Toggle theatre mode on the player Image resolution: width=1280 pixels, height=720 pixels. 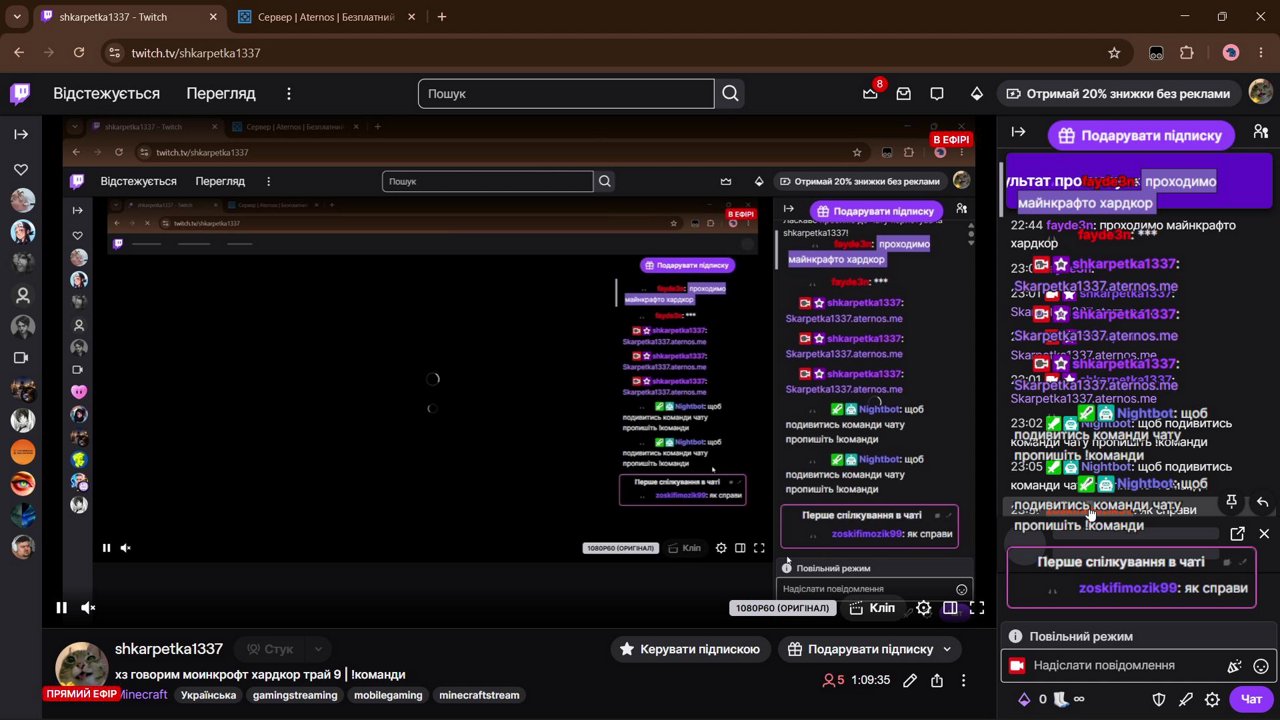point(951,607)
